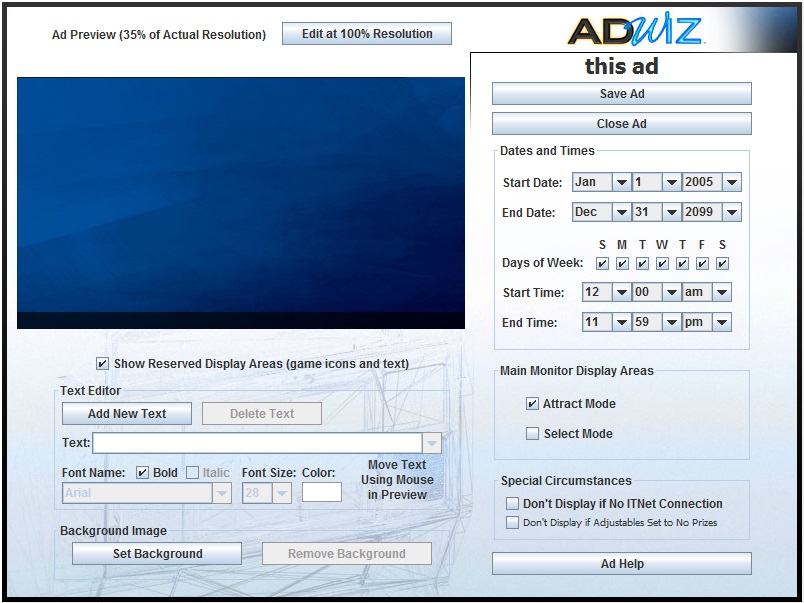This screenshot has height=603, width=804.
Task: Open the Start Date month dropdown
Action: coord(621,182)
